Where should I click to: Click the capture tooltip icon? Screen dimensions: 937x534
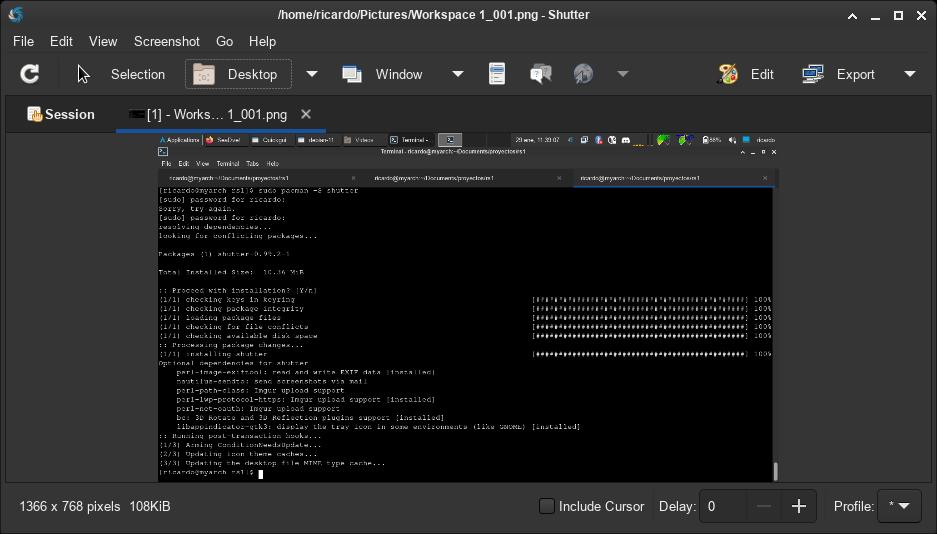(x=541, y=74)
